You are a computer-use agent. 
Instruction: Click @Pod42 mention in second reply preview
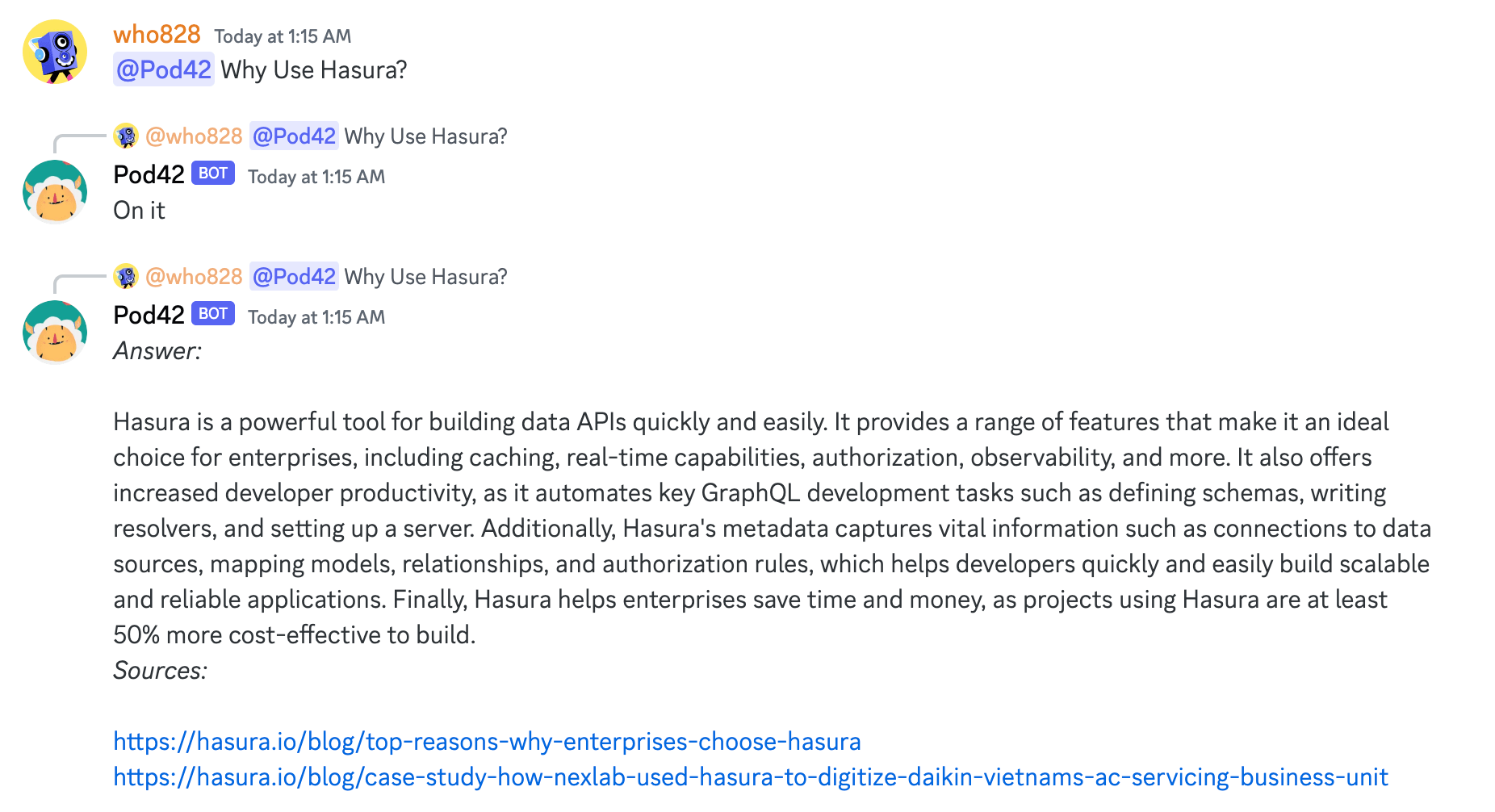point(294,276)
